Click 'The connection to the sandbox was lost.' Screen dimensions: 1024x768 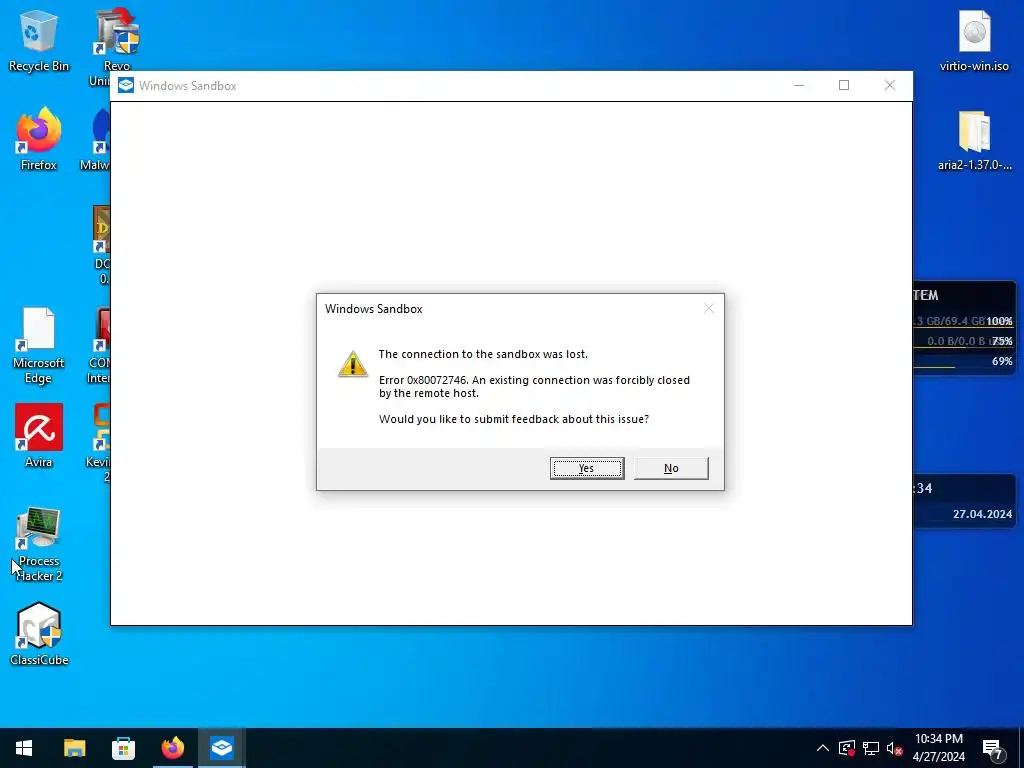483,354
